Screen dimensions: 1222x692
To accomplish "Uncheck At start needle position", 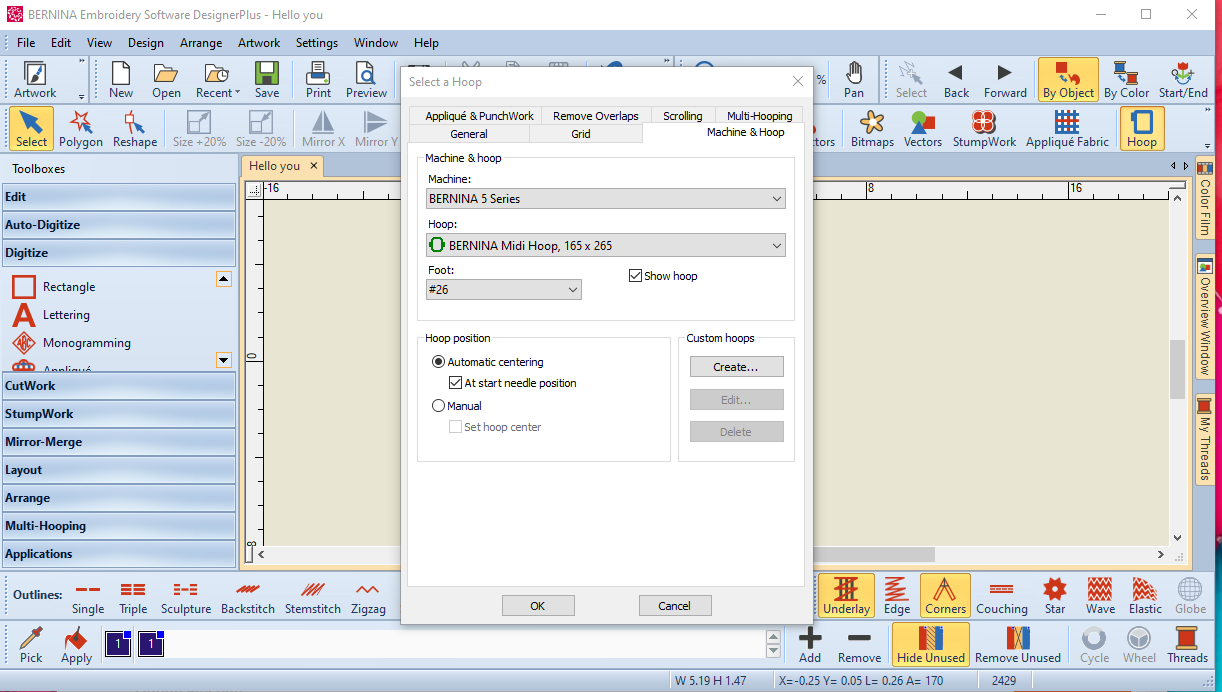I will pos(455,383).
